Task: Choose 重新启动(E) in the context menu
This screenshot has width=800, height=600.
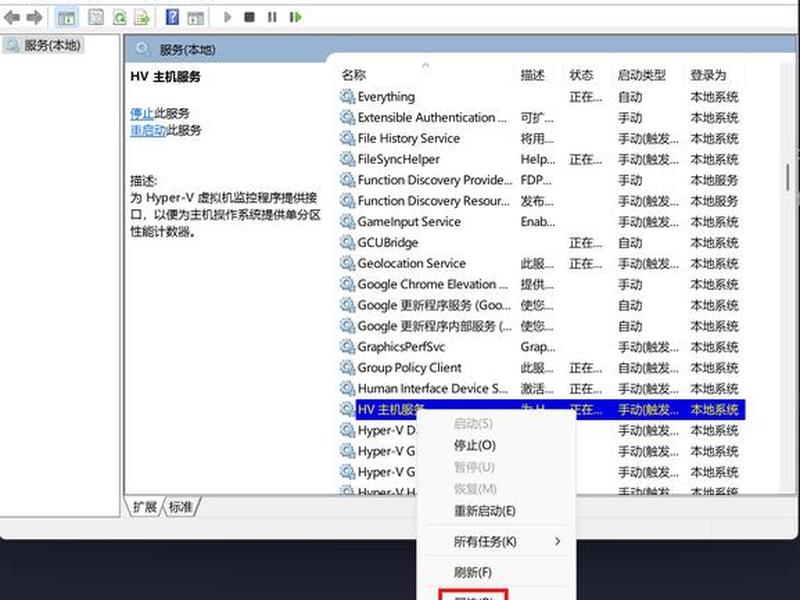Action: click(485, 511)
